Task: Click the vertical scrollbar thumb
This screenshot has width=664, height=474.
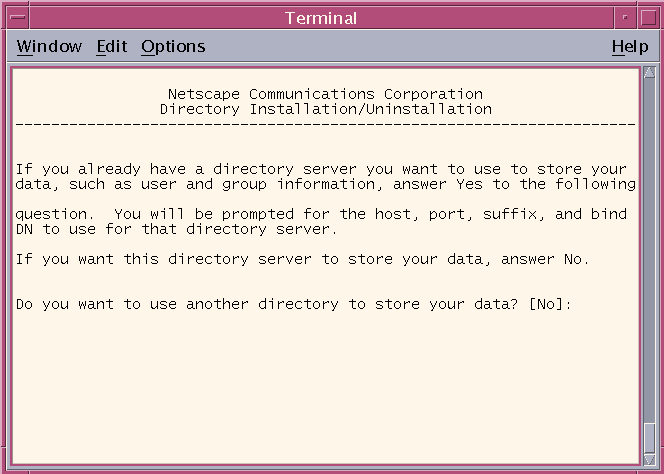Action: point(649,438)
